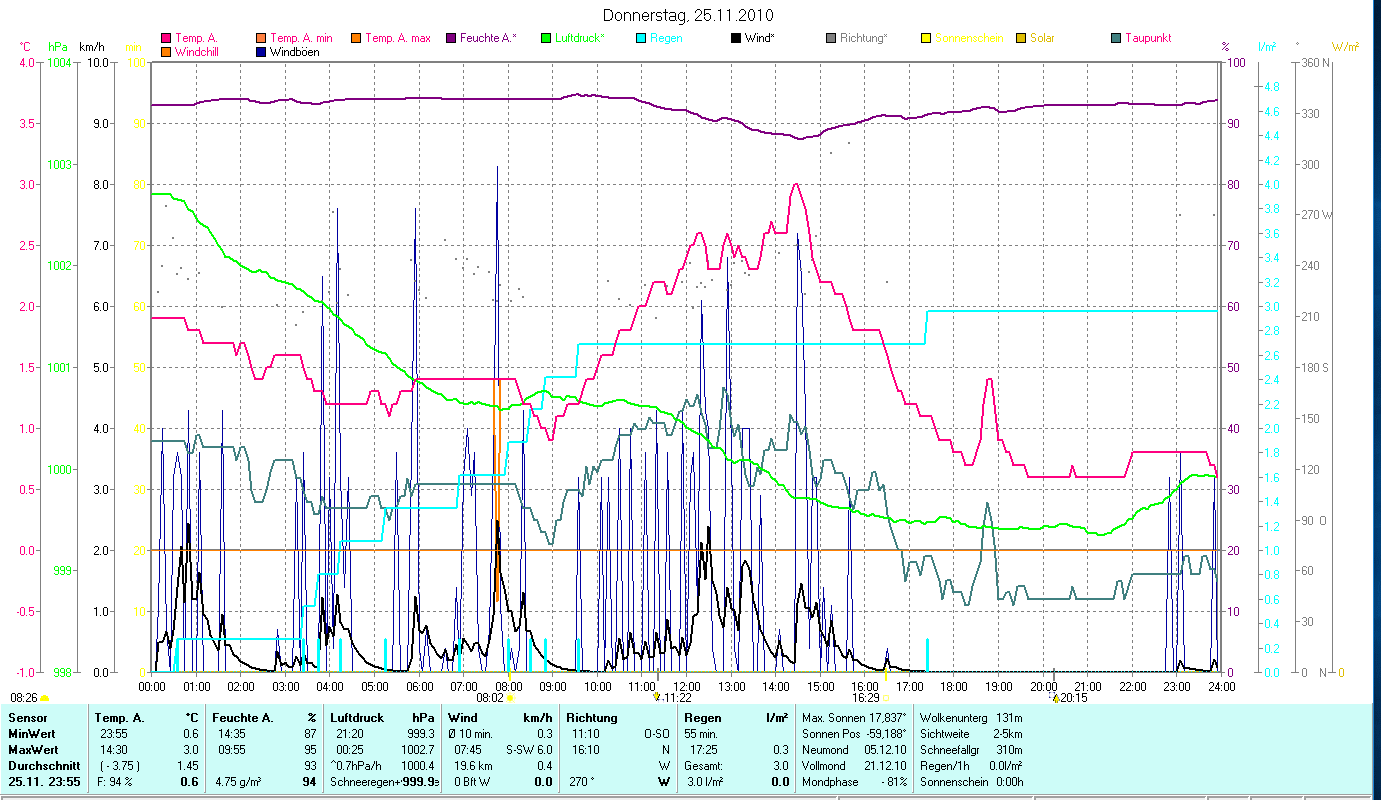Screen dimensions: 1381x800
Task: Click the pink Temp. A. legend swatch
Action: (x=166, y=38)
